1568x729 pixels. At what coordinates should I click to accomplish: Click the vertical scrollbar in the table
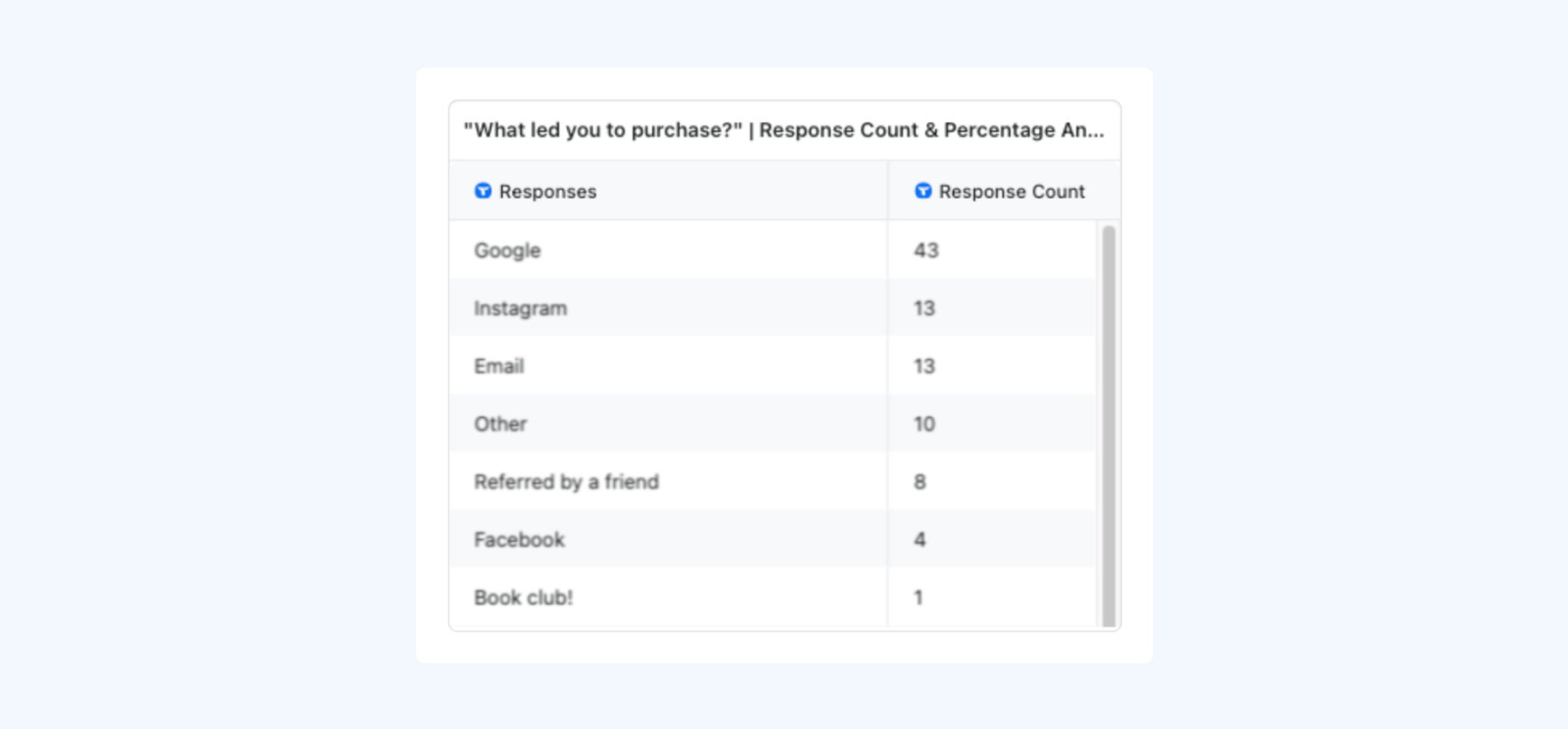[x=1109, y=425]
